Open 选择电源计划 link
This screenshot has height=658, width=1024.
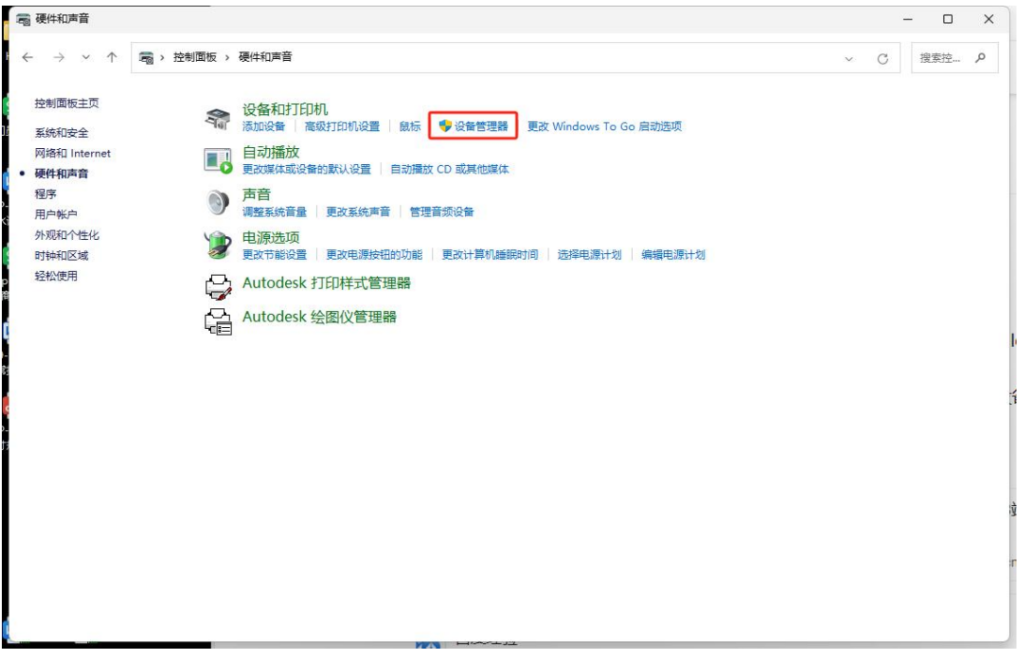589,255
